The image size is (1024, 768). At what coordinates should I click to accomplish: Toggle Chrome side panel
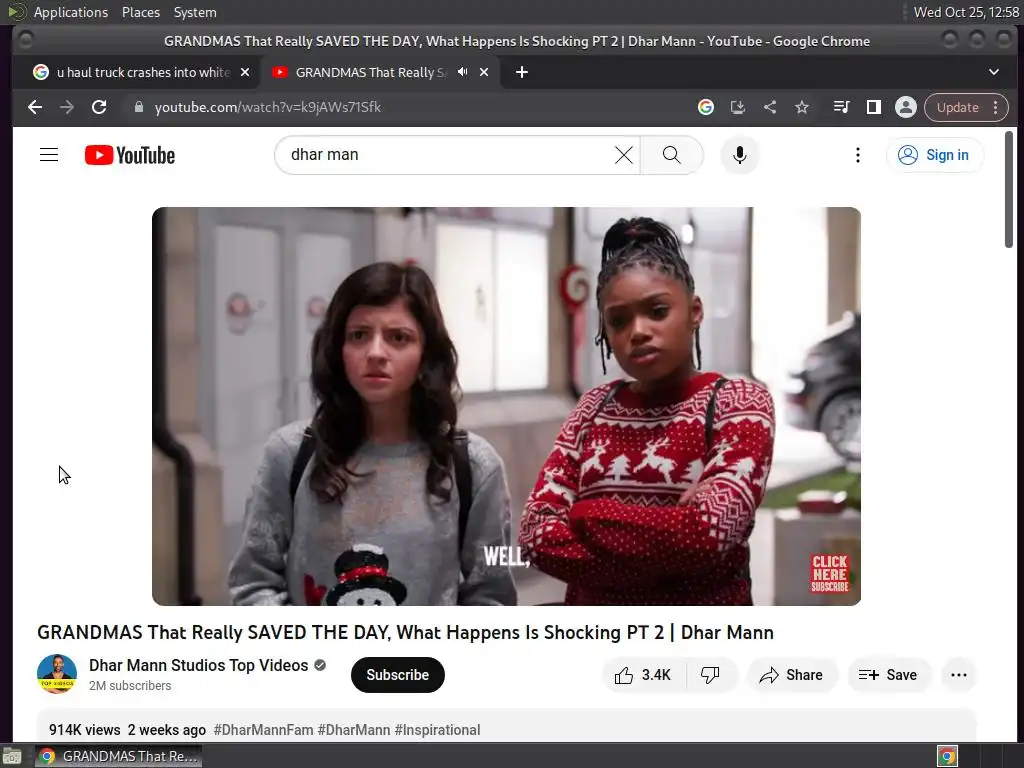click(873, 107)
